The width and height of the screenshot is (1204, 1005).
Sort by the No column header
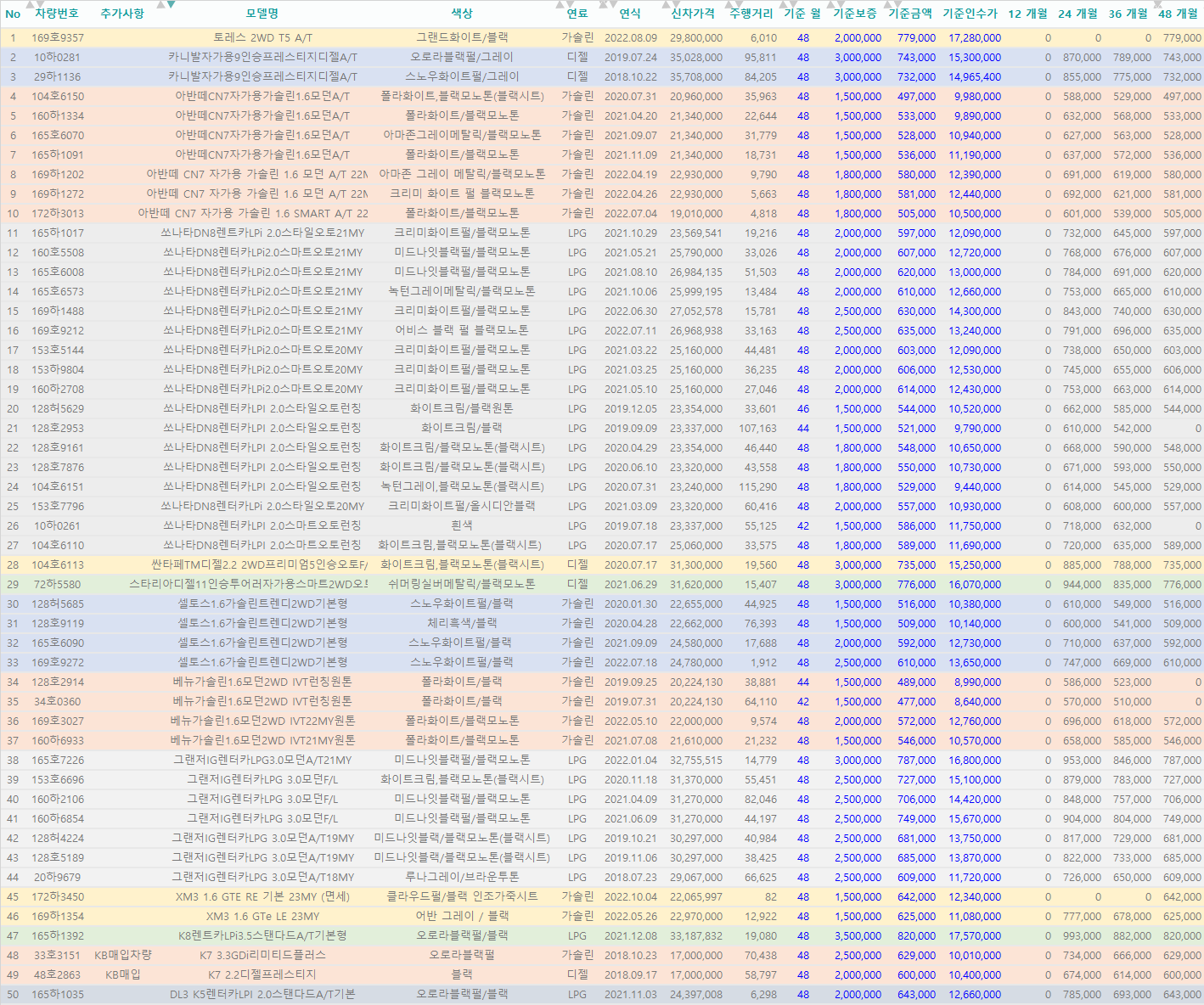pyautogui.click(x=13, y=14)
